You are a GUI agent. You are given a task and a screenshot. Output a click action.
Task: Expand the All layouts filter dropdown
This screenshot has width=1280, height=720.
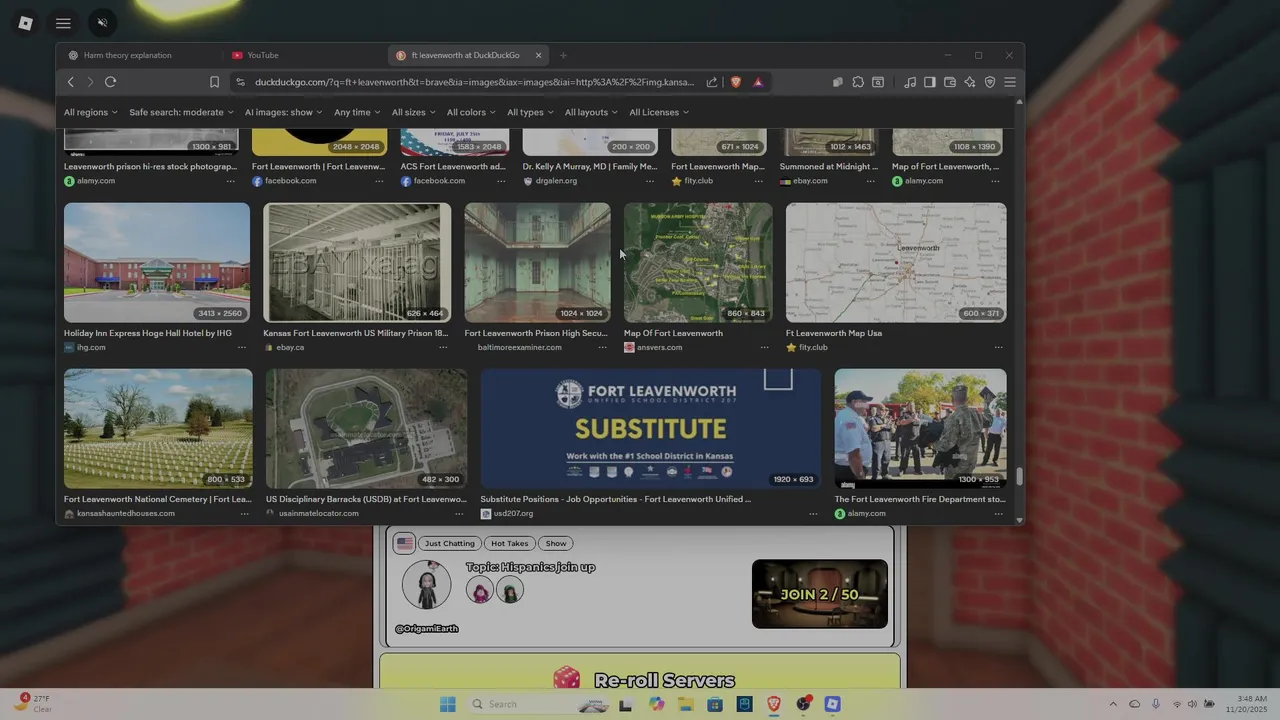[591, 112]
